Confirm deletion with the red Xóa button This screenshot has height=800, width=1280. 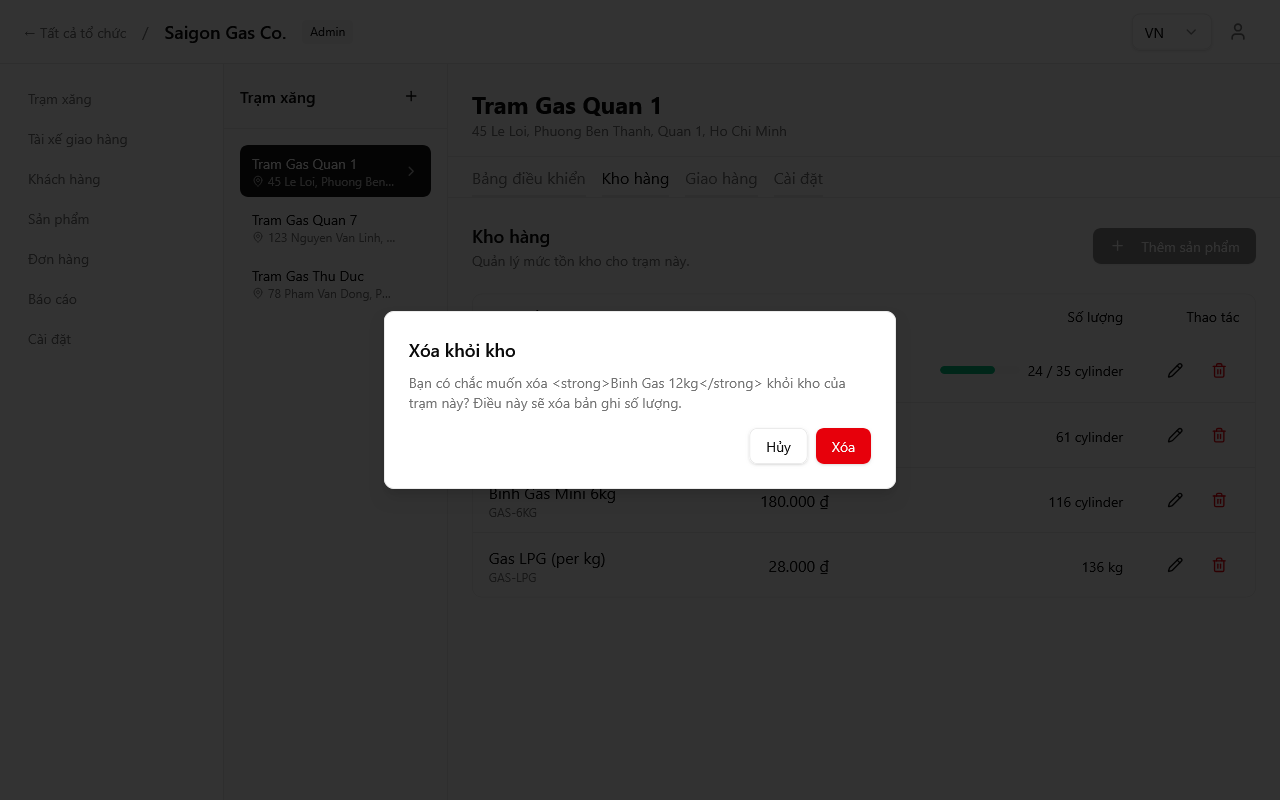[x=843, y=446]
